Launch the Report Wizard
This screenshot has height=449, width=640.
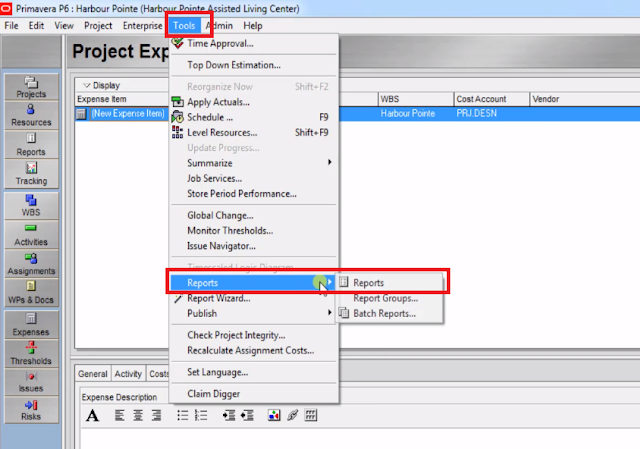253,298
